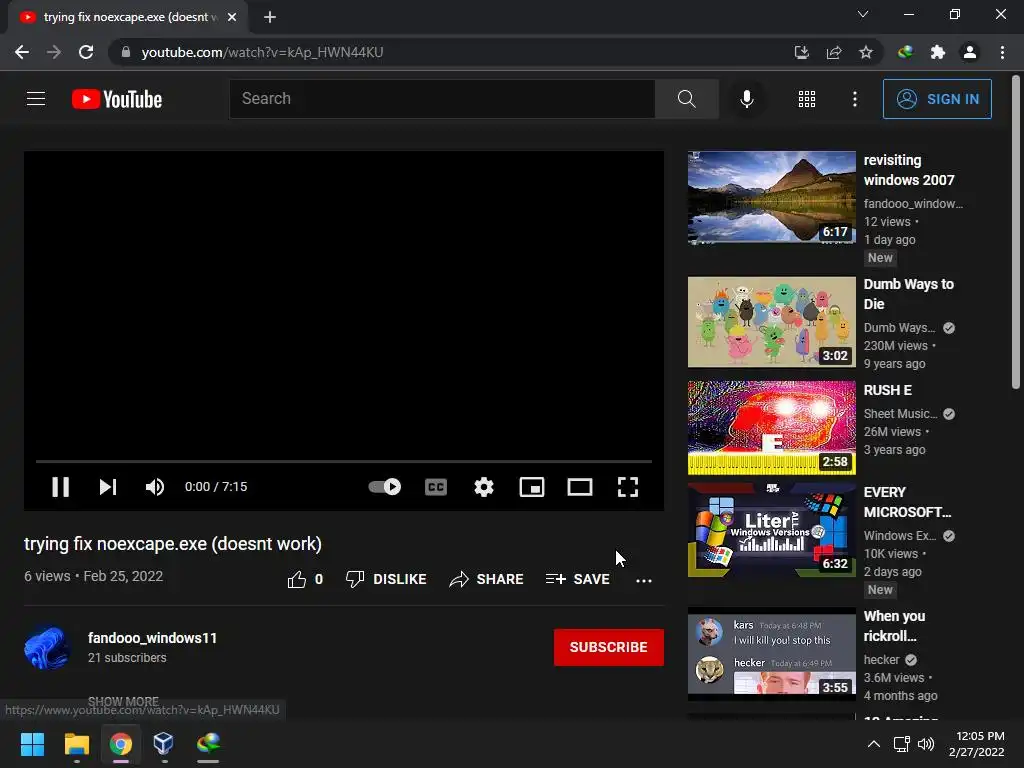Enter full screen mode
Screen dimensions: 1024x768
coord(628,487)
